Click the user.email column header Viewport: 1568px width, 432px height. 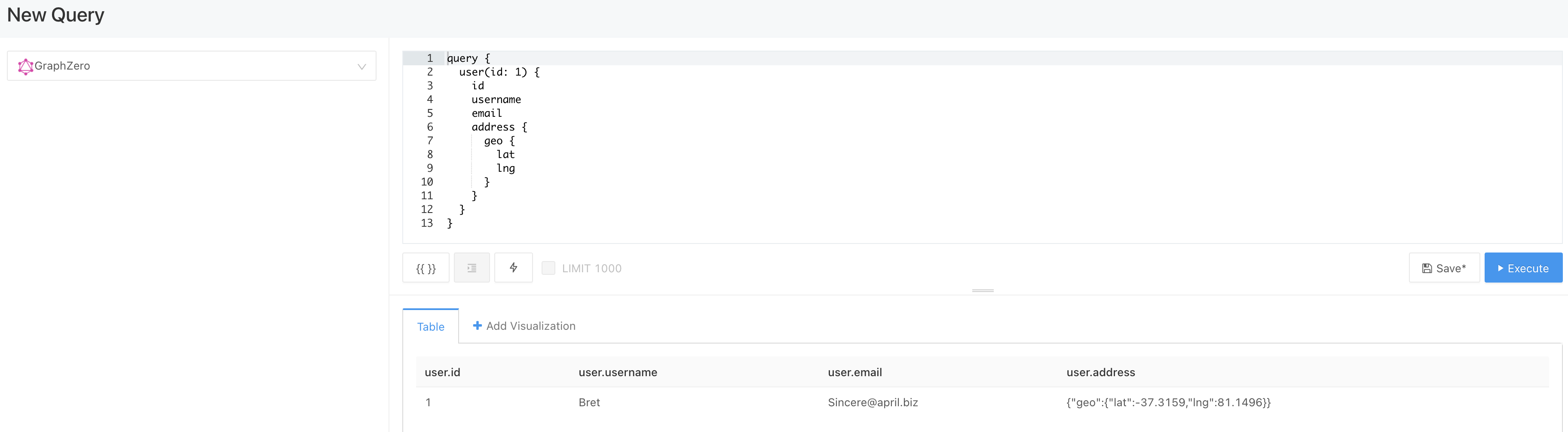point(854,372)
